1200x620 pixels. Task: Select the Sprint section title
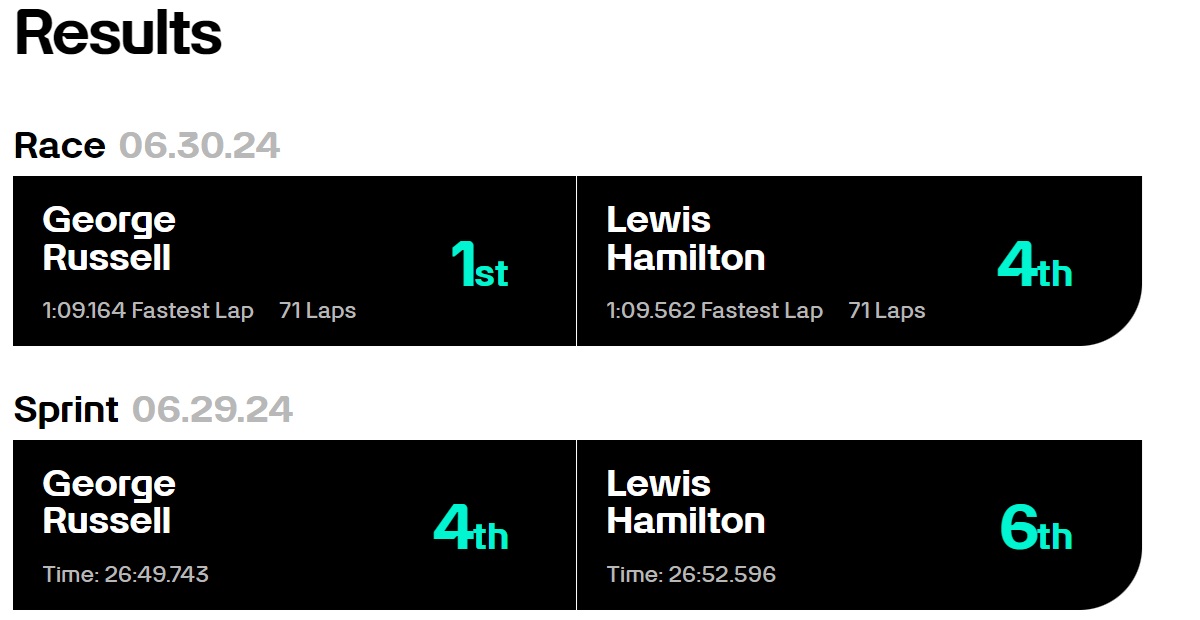coord(66,410)
